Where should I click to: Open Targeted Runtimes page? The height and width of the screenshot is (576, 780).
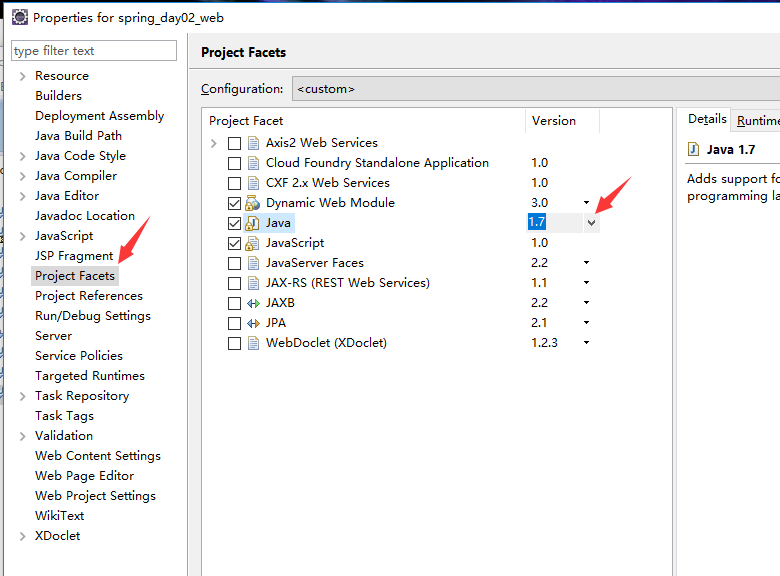pyautogui.click(x=90, y=376)
